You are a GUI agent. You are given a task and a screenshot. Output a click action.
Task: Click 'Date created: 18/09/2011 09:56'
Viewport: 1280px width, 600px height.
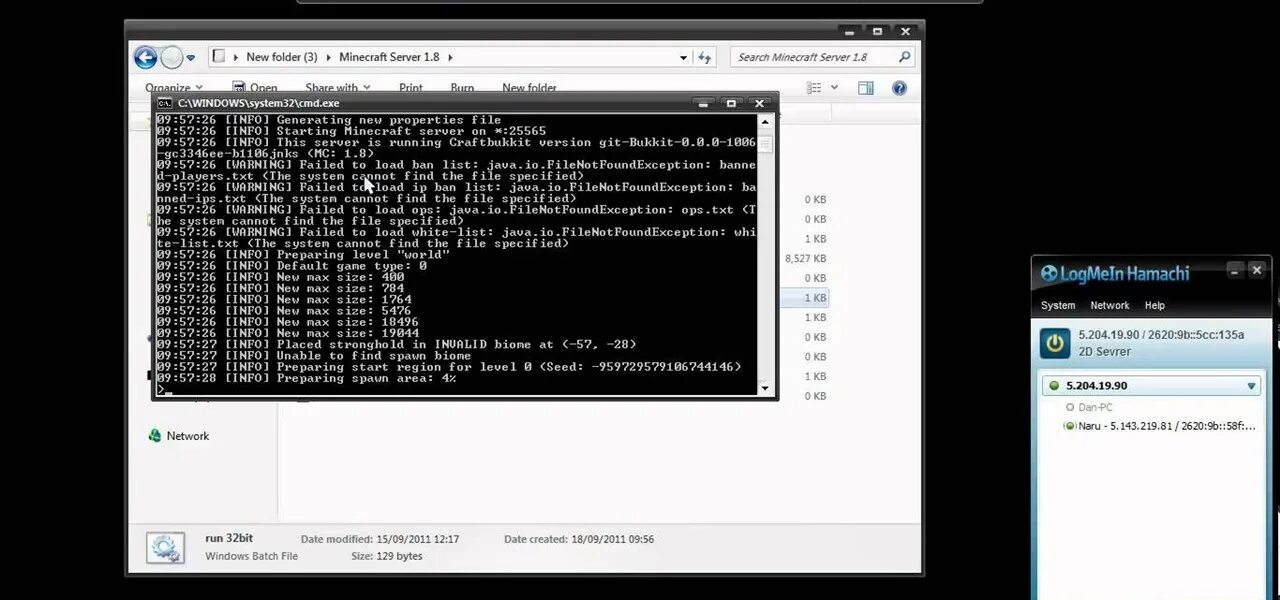click(x=579, y=539)
